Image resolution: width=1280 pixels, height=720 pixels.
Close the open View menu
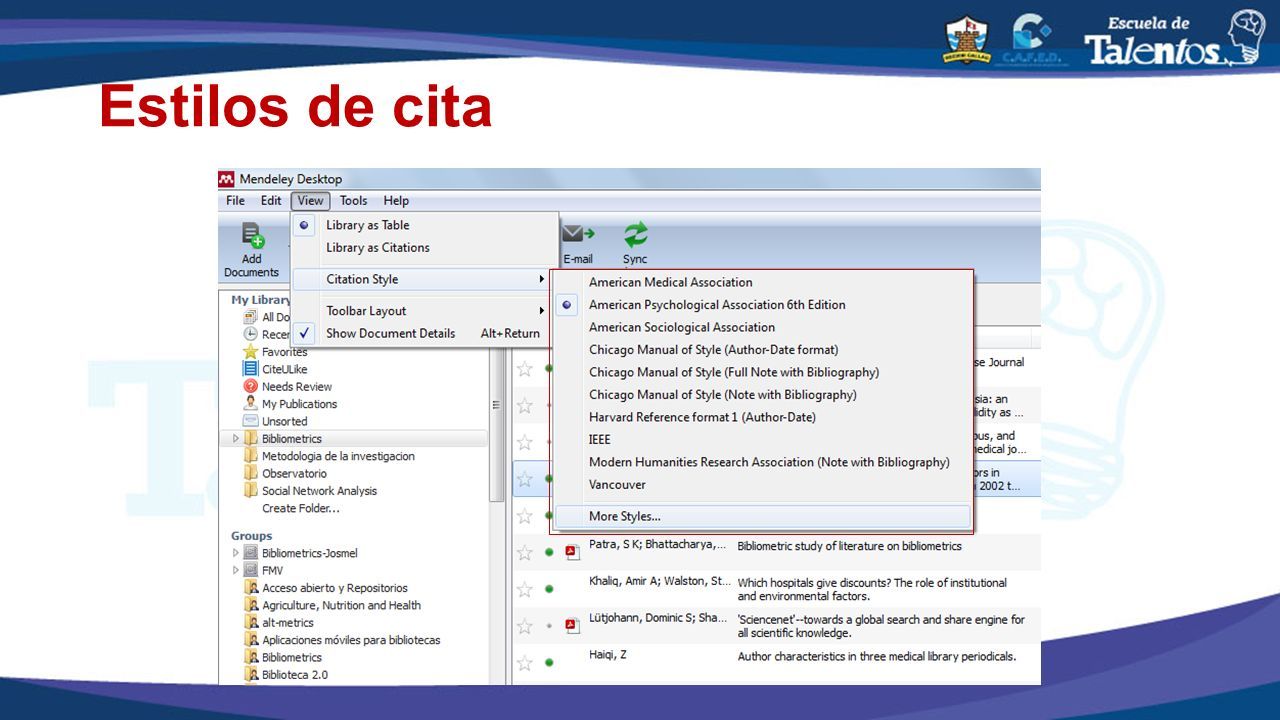(310, 200)
